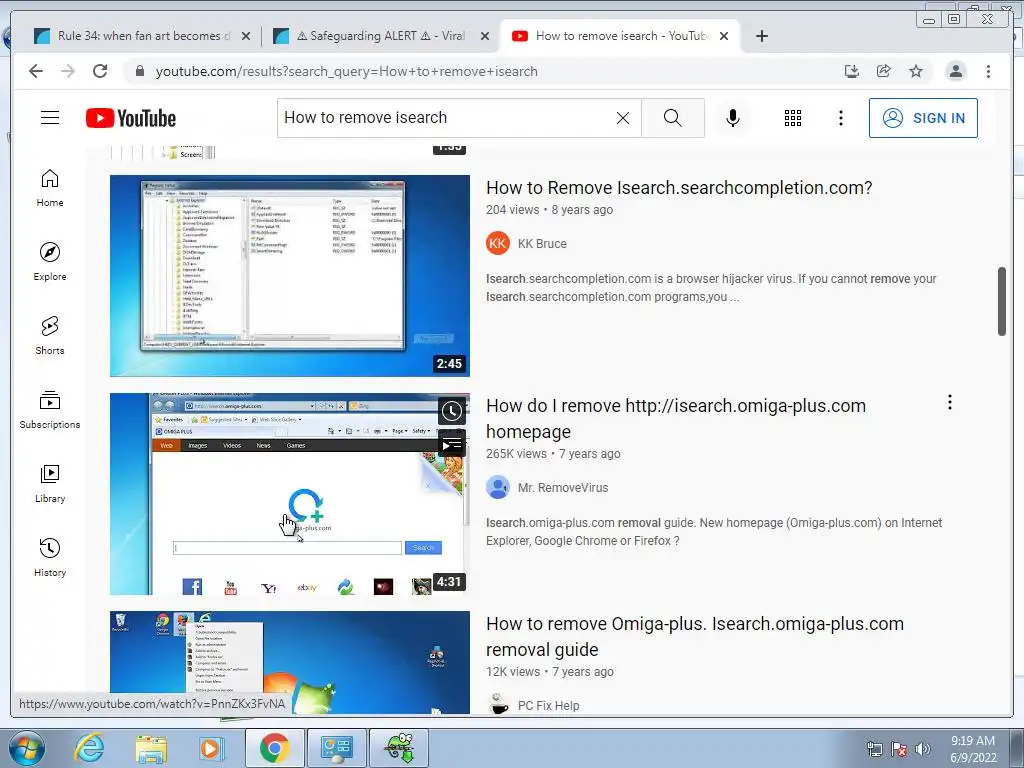Open the 2:45 registry editor video thumbnail
The width and height of the screenshot is (1024, 768).
coord(290,276)
